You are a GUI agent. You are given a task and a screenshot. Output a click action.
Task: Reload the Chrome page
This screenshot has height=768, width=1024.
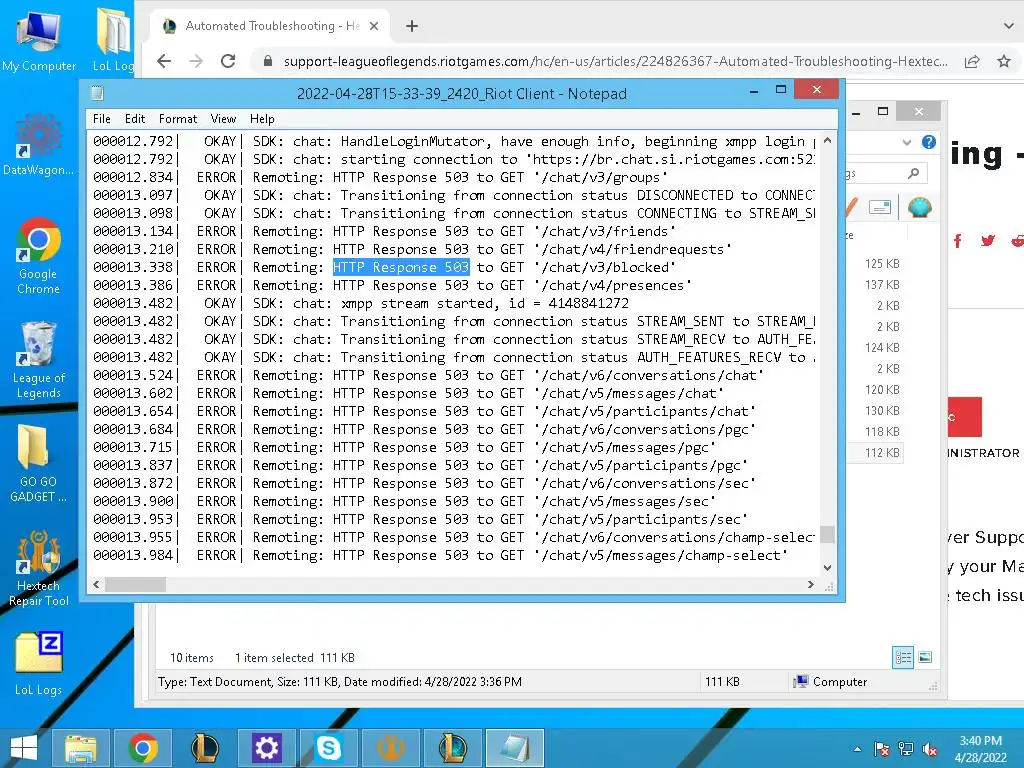pyautogui.click(x=228, y=61)
